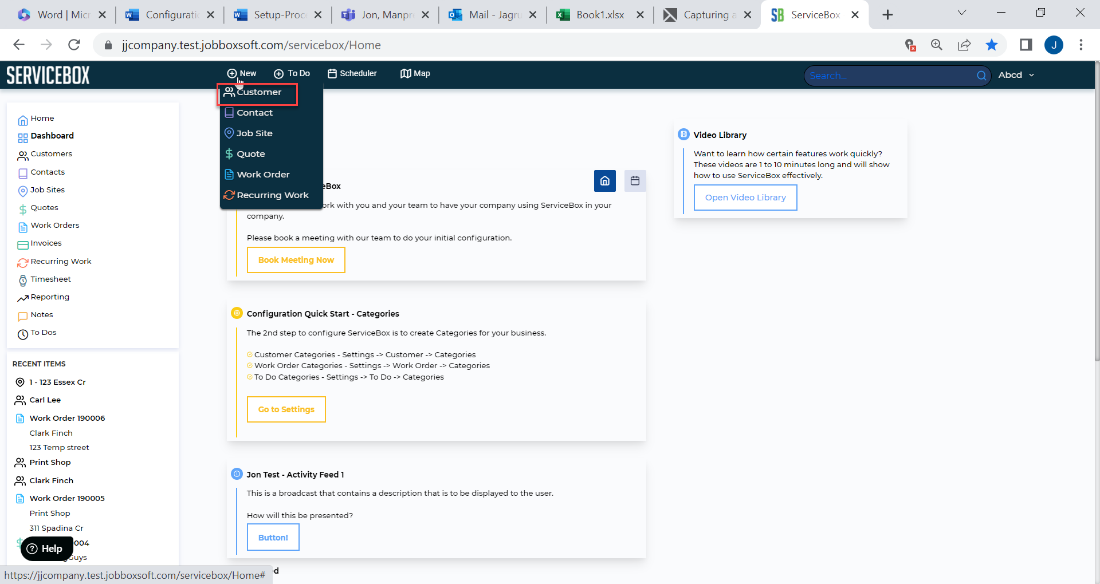The image size is (1100, 584).
Task: Open the To Do menu
Action: pos(292,74)
